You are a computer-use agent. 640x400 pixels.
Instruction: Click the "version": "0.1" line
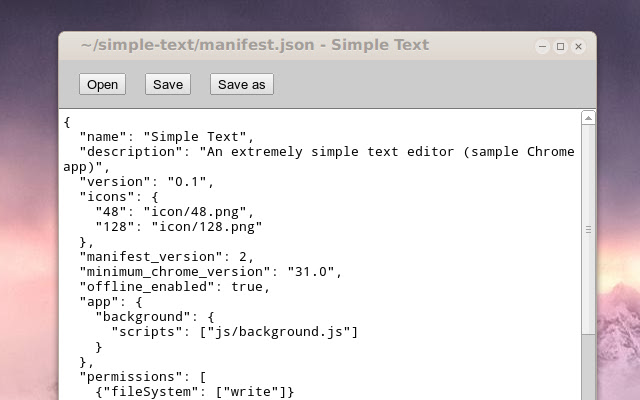coord(147,182)
